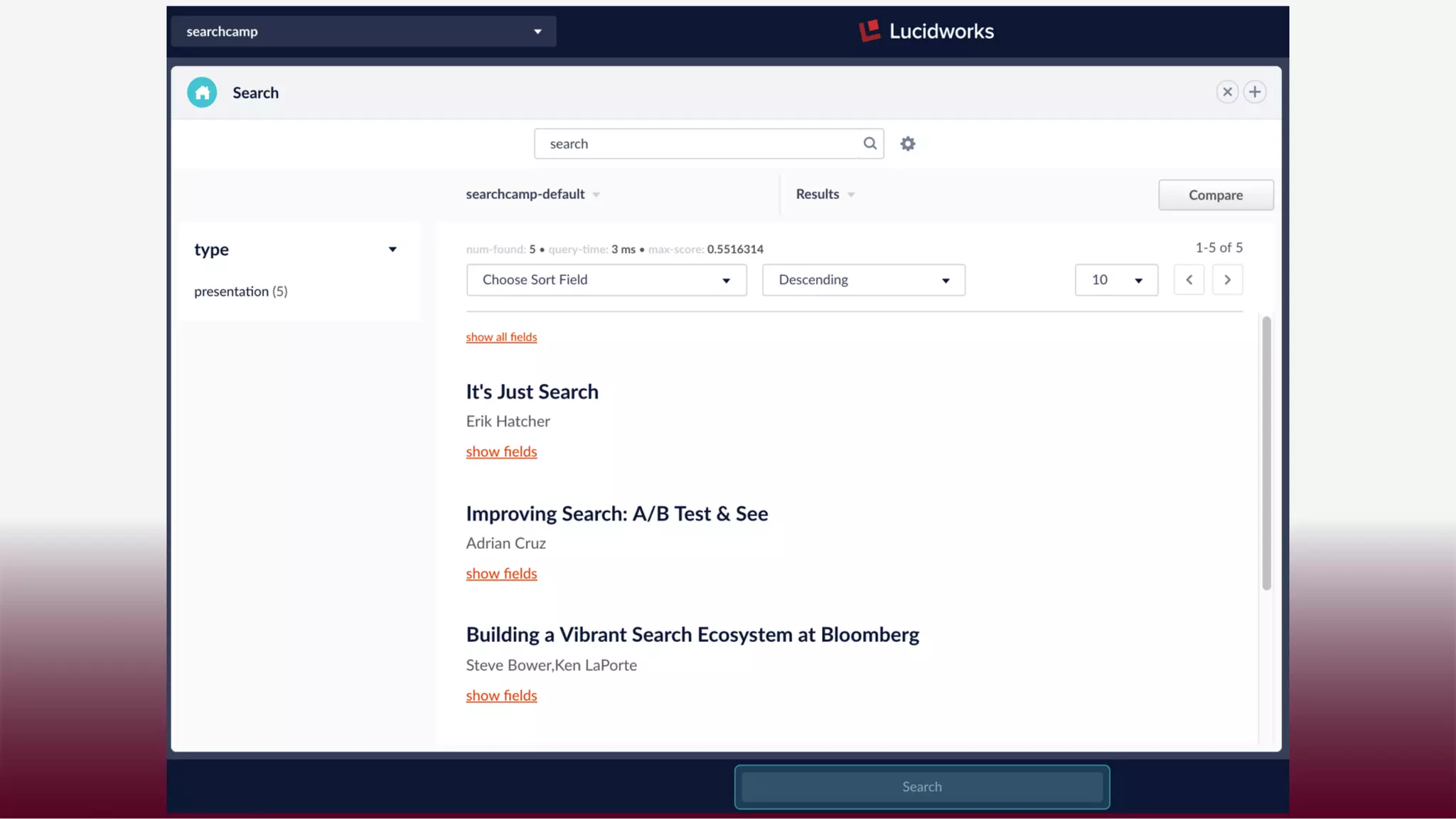Click the results list vertical scrollbar
Screen dimensions: 1456x819
click(x=1266, y=453)
